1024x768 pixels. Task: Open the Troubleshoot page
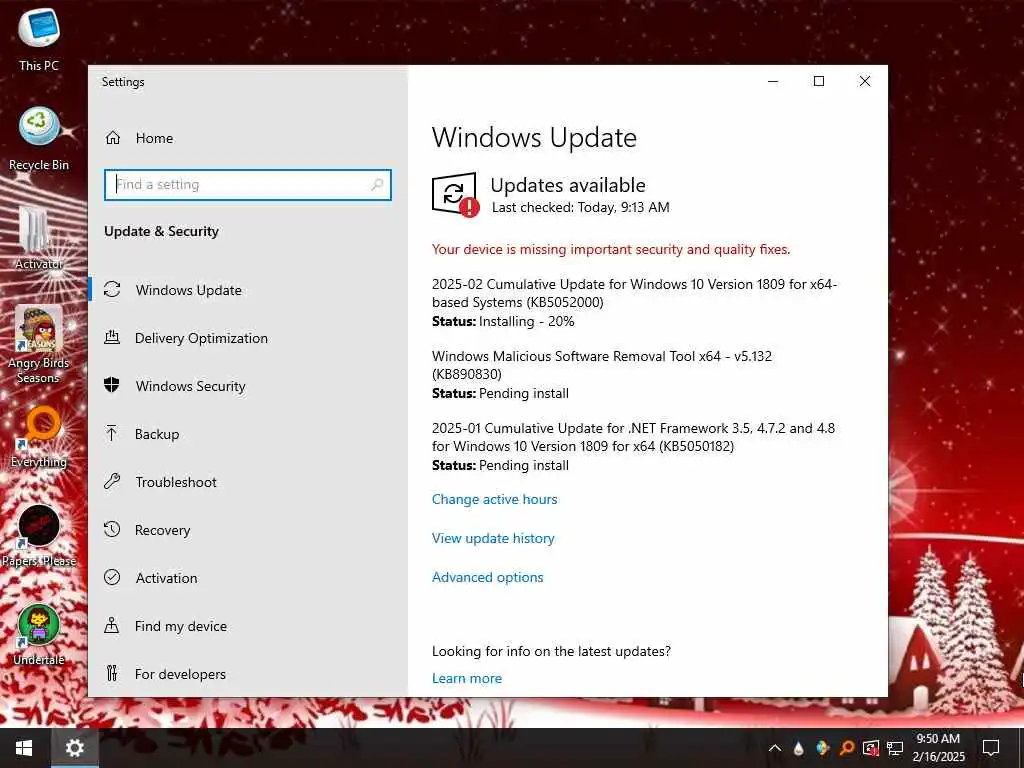point(248,482)
